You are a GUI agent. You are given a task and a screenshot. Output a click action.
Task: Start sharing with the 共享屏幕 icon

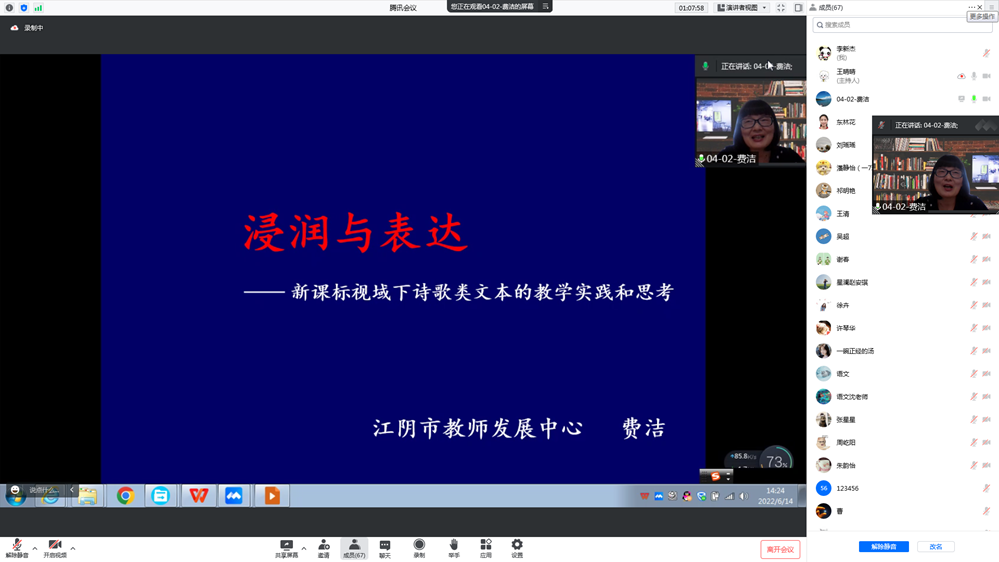click(x=286, y=545)
